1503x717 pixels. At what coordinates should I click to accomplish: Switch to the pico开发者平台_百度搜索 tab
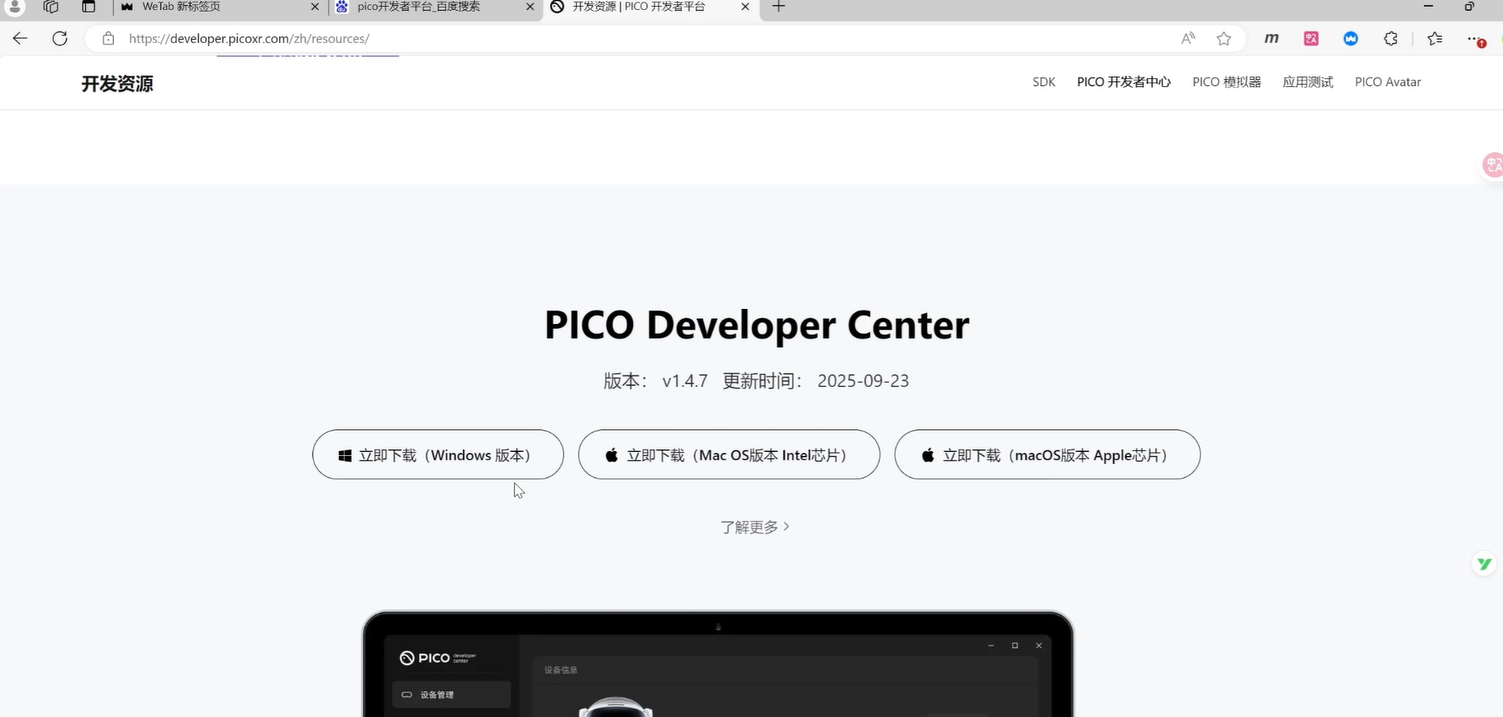tap(435, 7)
